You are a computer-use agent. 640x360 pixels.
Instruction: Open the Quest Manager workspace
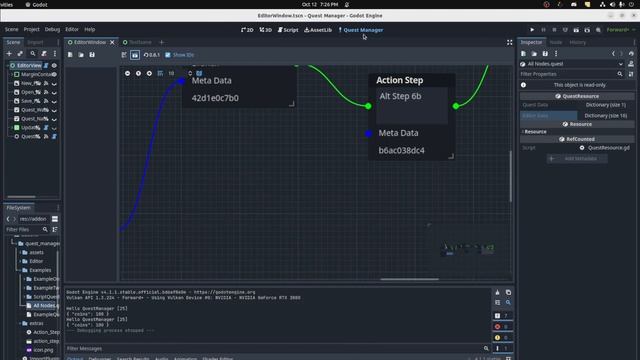[360, 30]
